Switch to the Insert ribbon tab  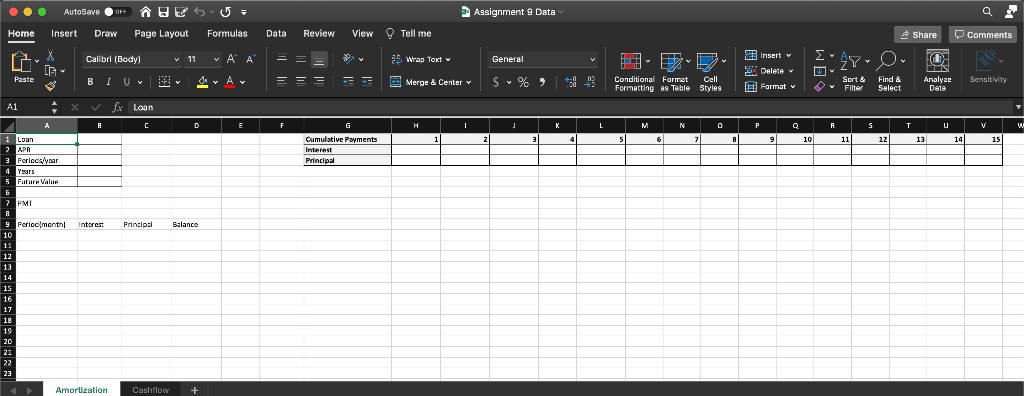64,33
